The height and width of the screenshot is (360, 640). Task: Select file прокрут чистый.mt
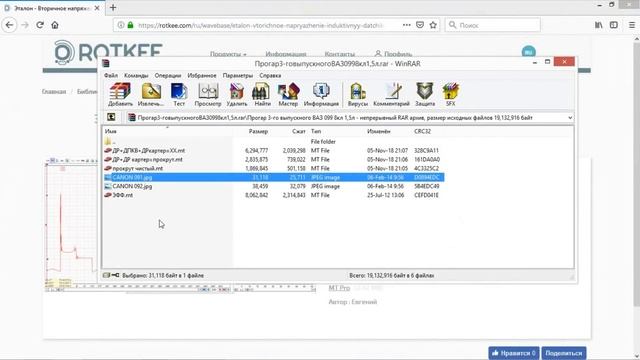pyautogui.click(x=273, y=168)
